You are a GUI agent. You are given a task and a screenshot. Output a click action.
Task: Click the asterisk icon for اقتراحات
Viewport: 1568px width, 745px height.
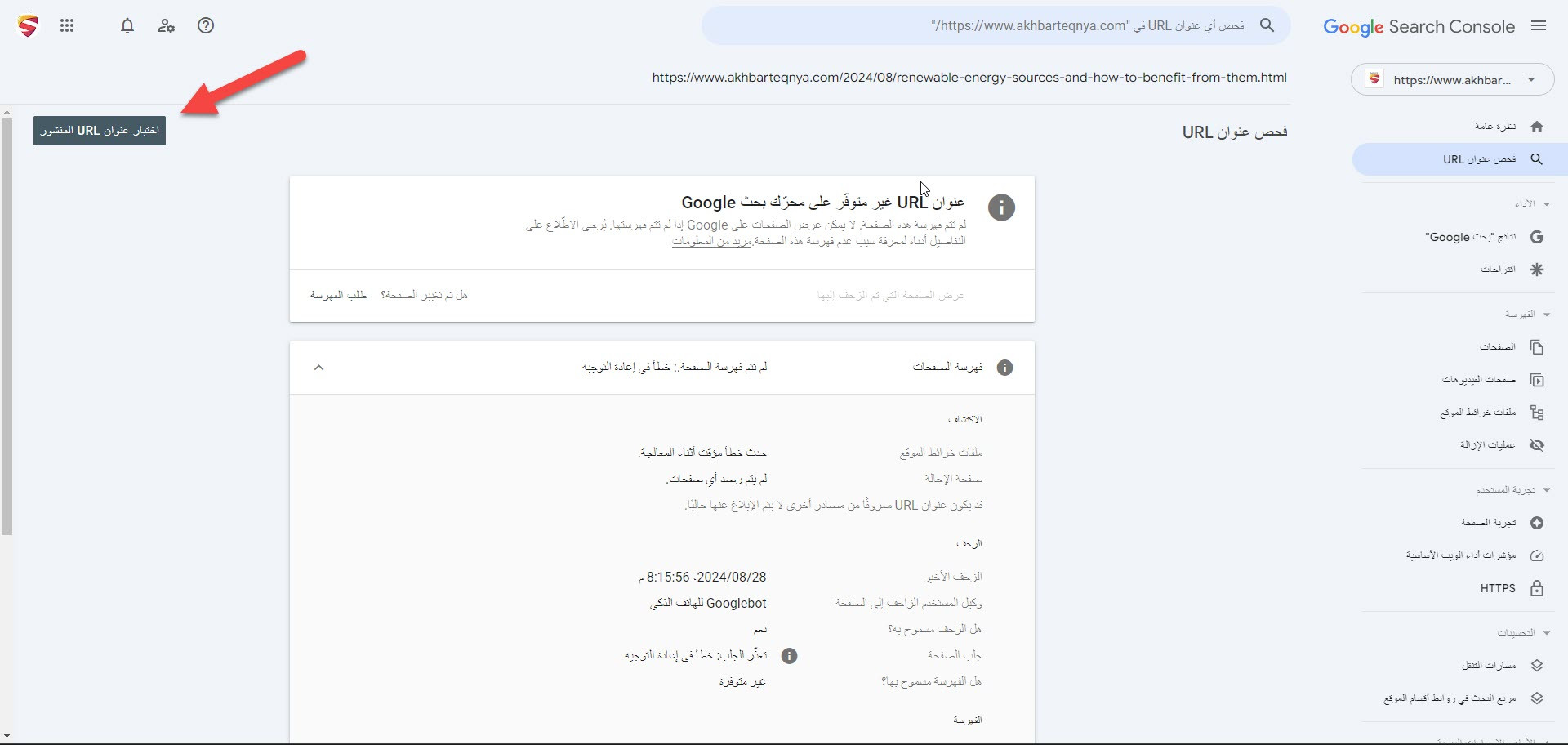(x=1537, y=270)
